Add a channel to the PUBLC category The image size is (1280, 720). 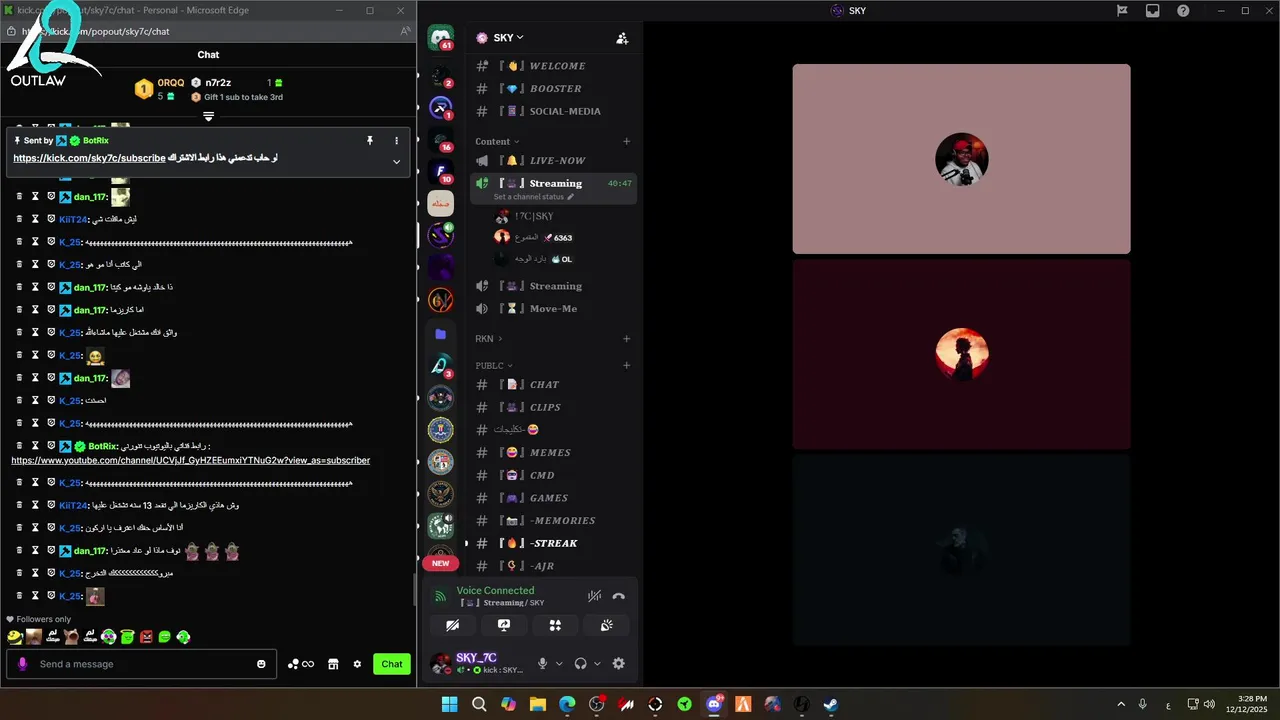[x=627, y=366]
